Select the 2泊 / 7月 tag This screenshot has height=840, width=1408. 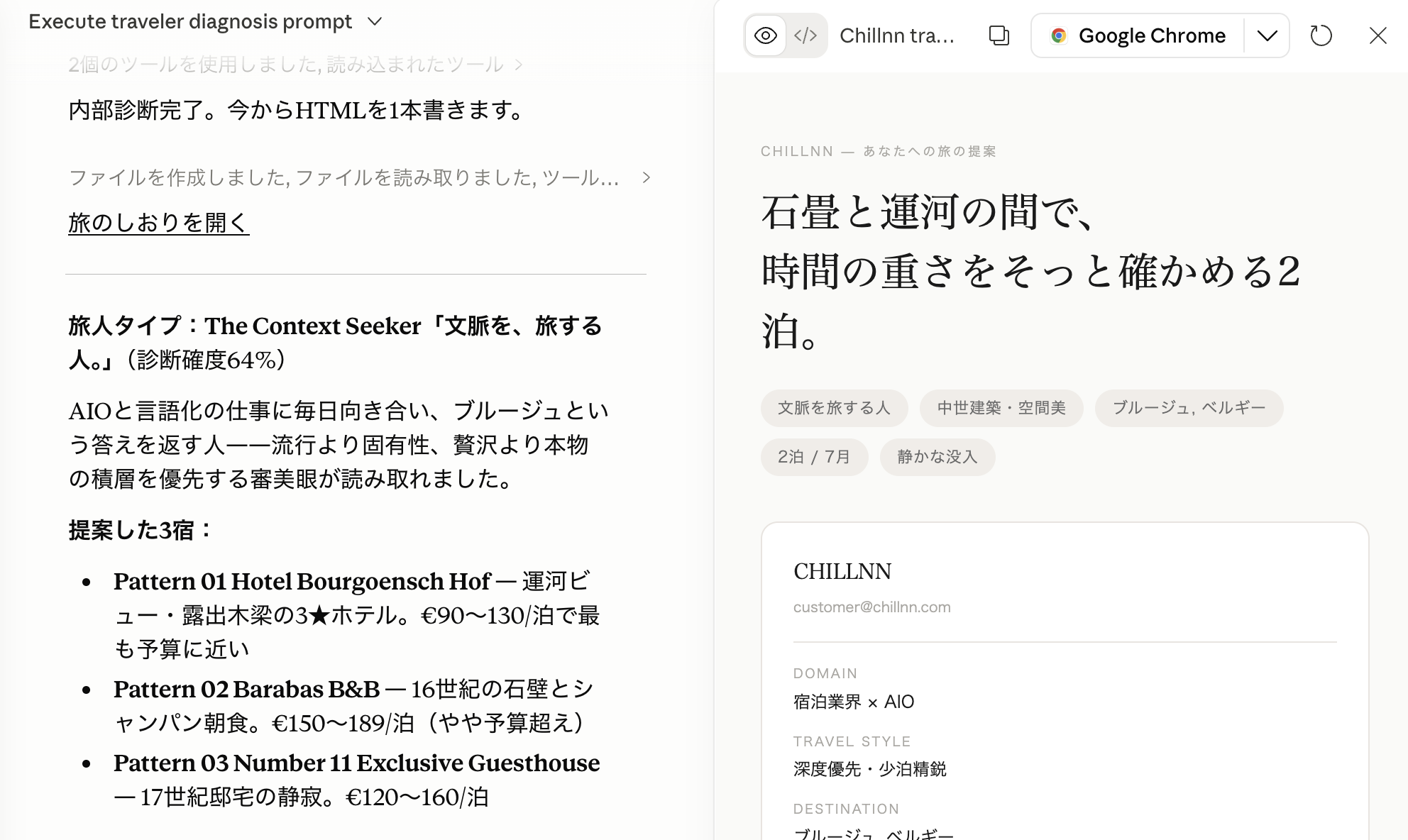pyautogui.click(x=814, y=457)
